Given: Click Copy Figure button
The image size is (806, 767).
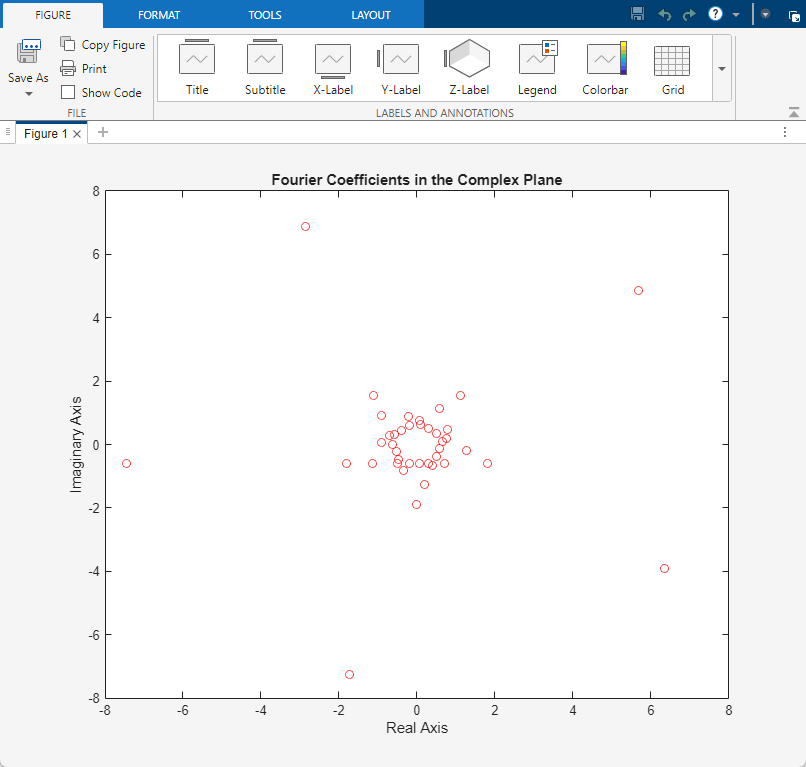Looking at the screenshot, I should pos(103,44).
